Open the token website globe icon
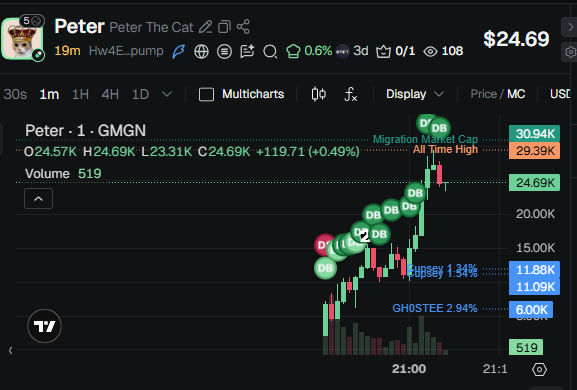This screenshot has width=577, height=390. pyautogui.click(x=201, y=51)
